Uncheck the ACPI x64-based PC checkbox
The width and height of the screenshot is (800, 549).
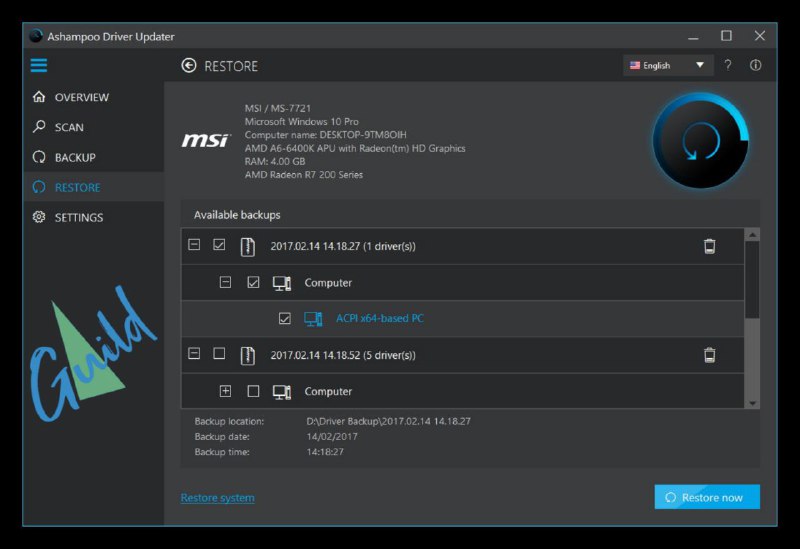(285, 318)
